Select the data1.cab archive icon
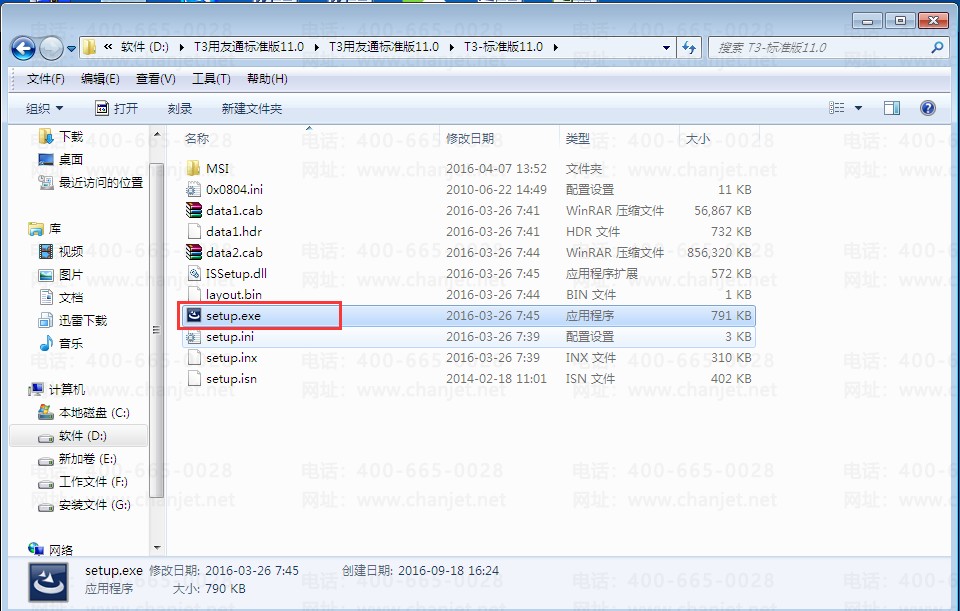960x611 pixels. [193, 210]
